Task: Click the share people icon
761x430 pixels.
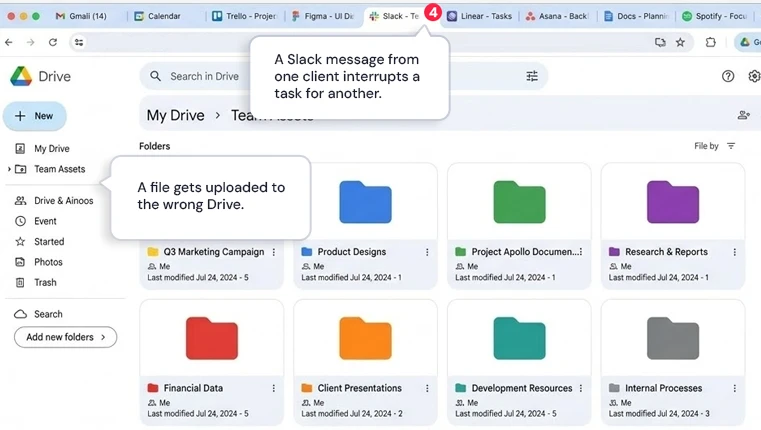Action: click(x=743, y=116)
